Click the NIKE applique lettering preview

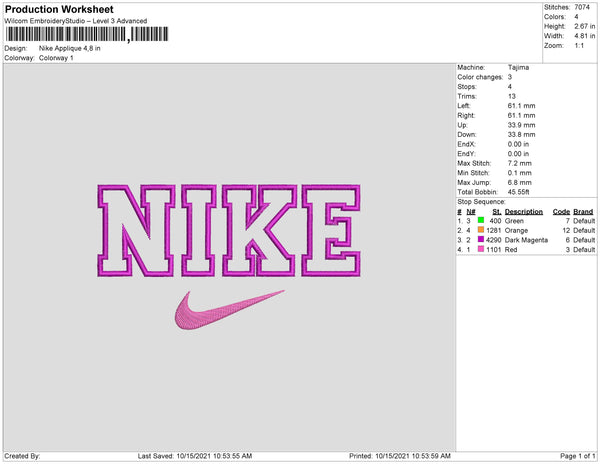point(229,231)
